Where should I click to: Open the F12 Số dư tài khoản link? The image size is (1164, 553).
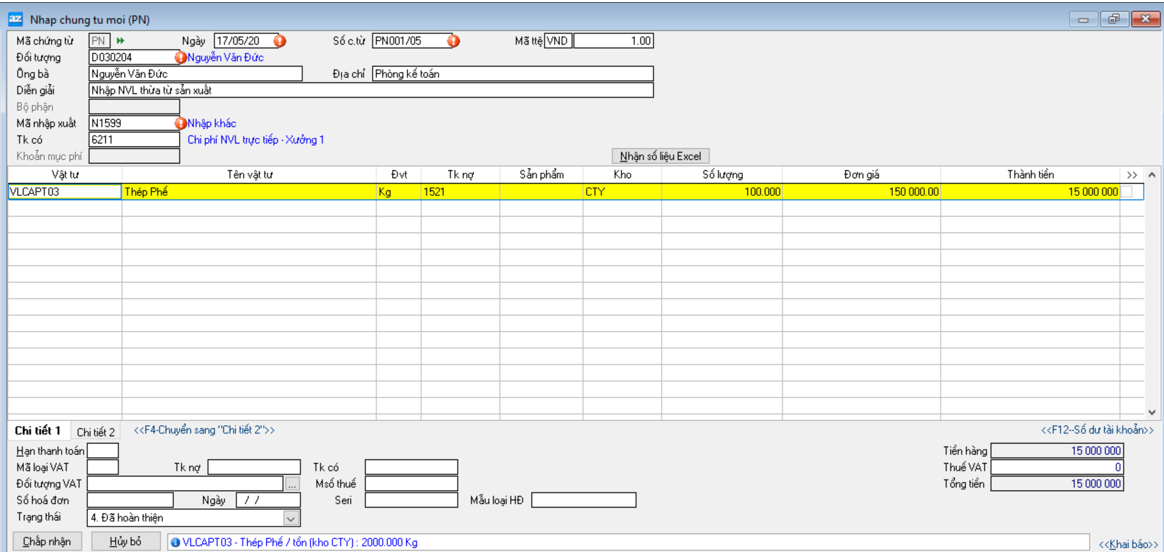click(x=1097, y=430)
